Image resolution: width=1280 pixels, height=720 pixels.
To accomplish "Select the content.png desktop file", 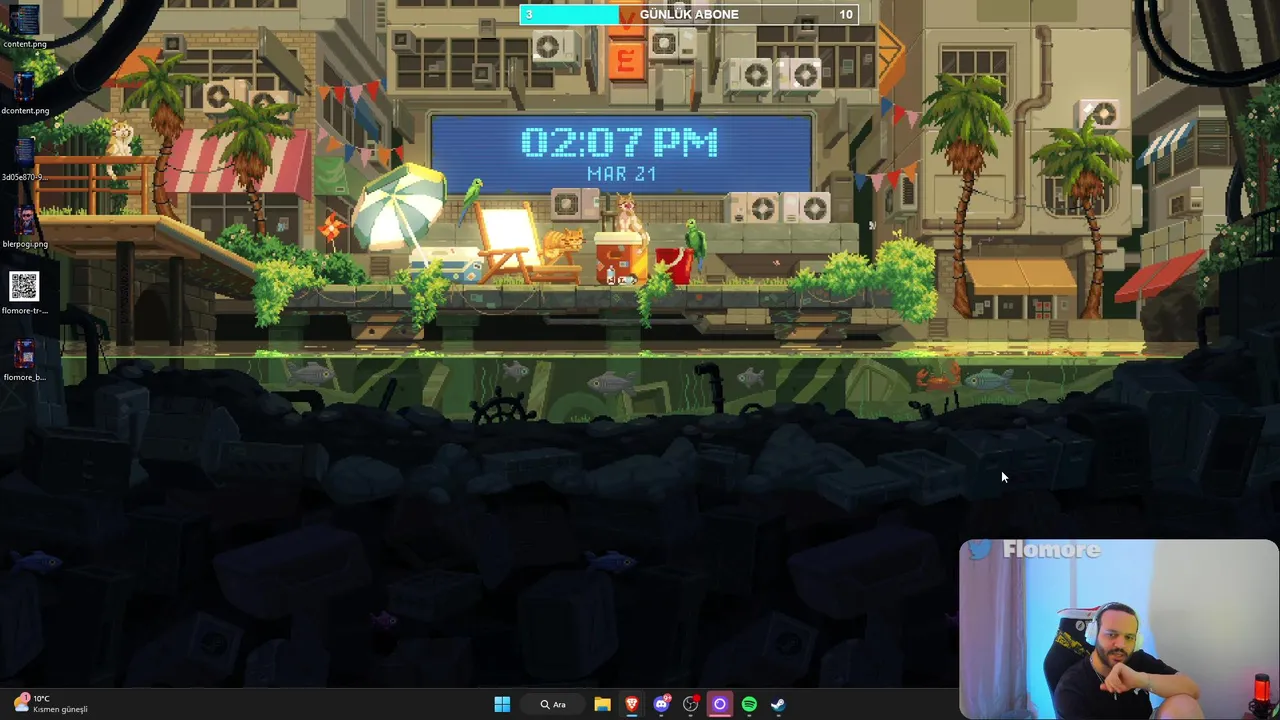I will 24,26.
